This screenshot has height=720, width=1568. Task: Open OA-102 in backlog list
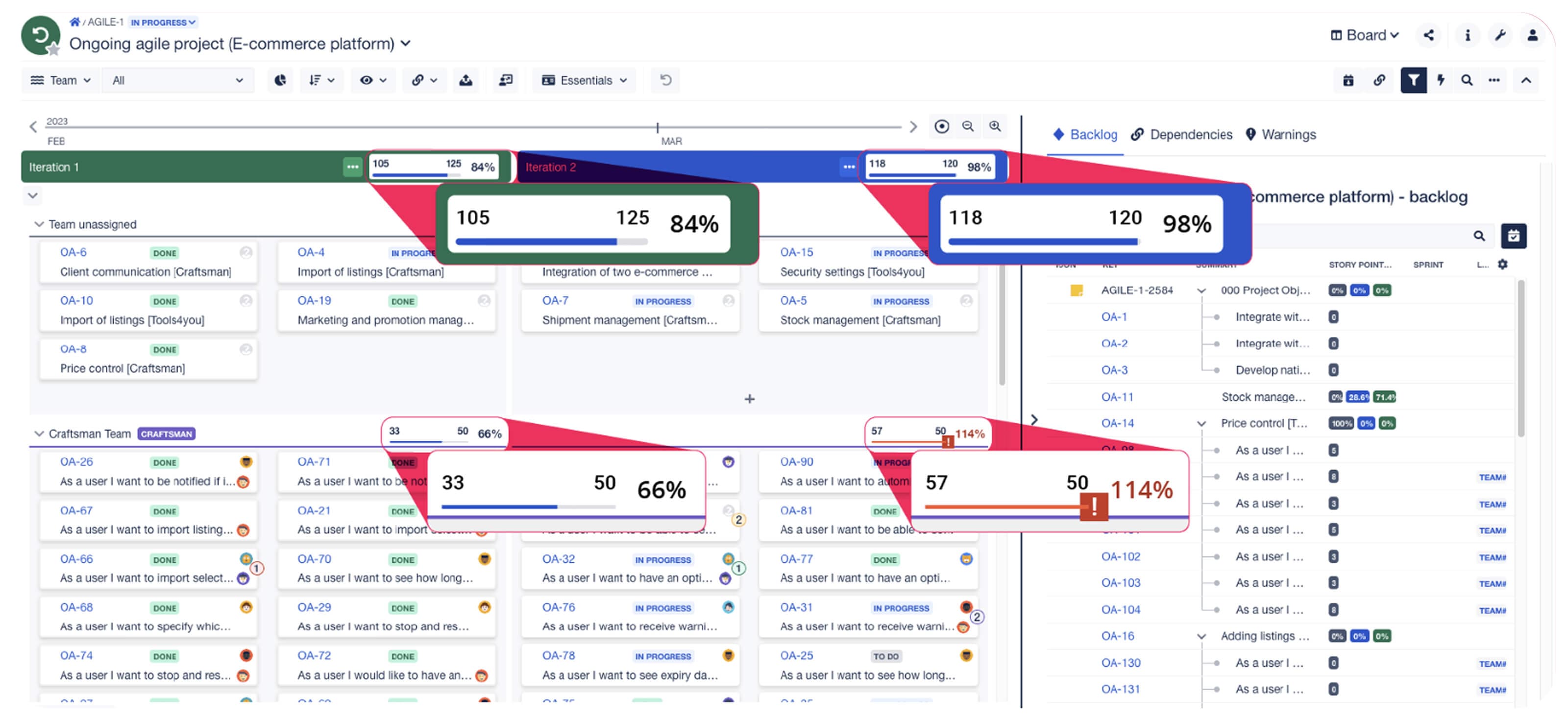(x=1121, y=557)
